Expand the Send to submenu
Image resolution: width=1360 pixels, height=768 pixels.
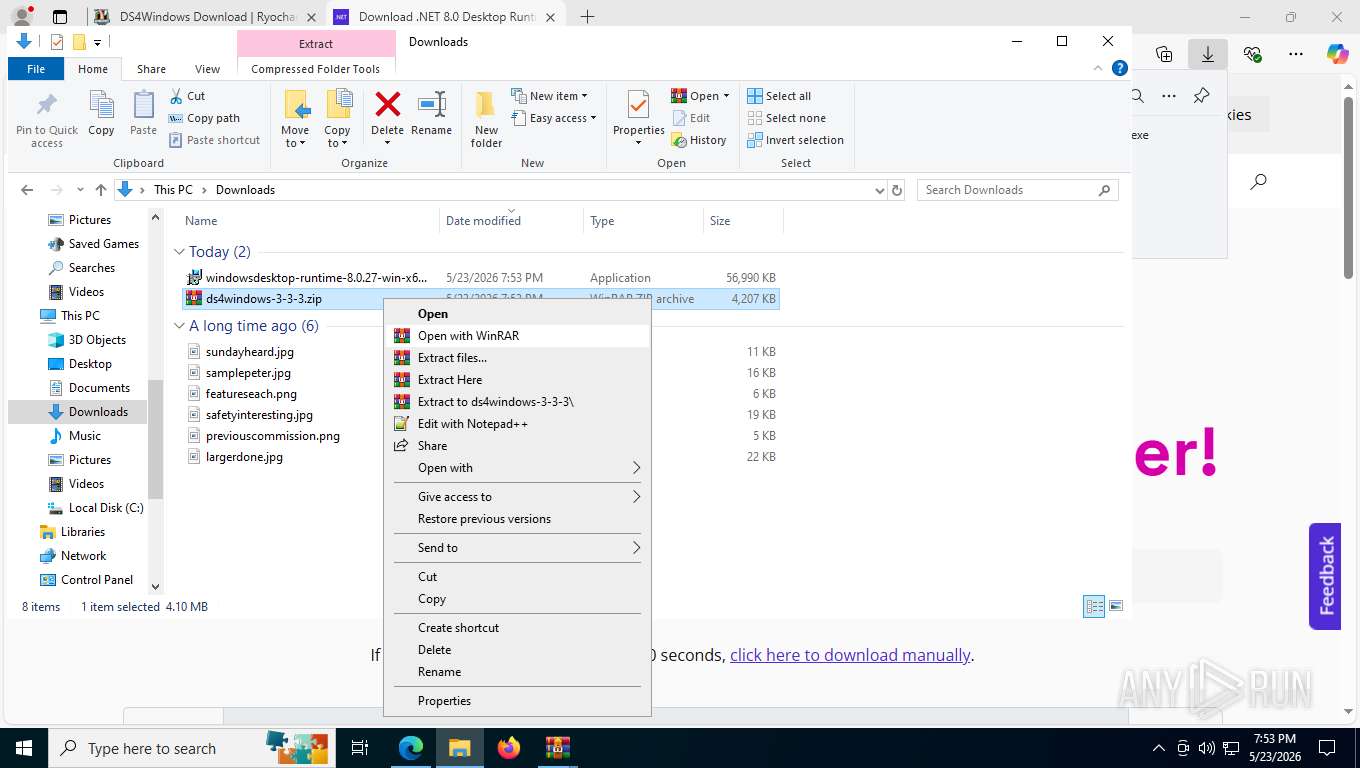(x=516, y=548)
